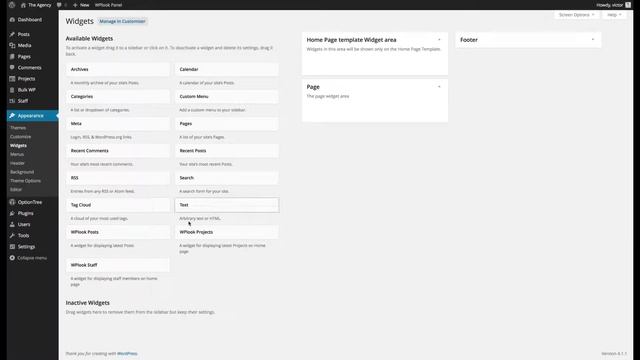The height and width of the screenshot is (360, 640).
Task: Open the Background submenu item
Action: pyautogui.click(x=22, y=172)
